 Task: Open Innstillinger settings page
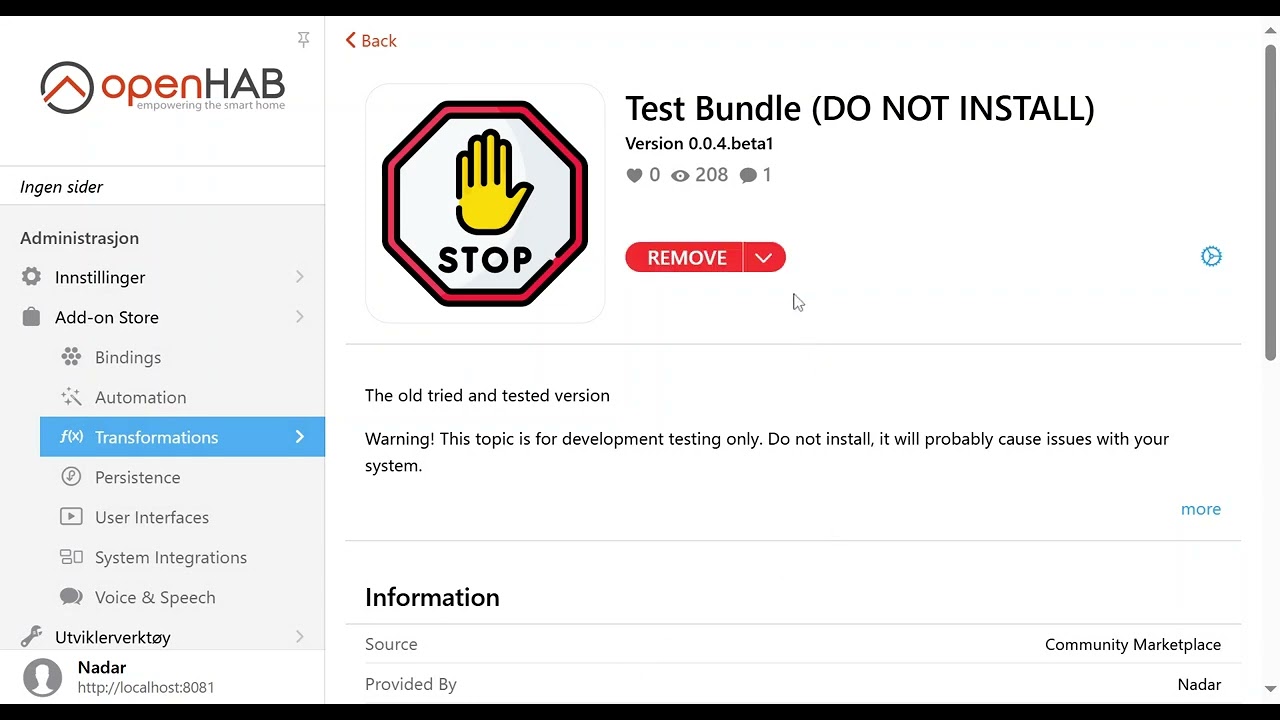pyautogui.click(x=162, y=277)
